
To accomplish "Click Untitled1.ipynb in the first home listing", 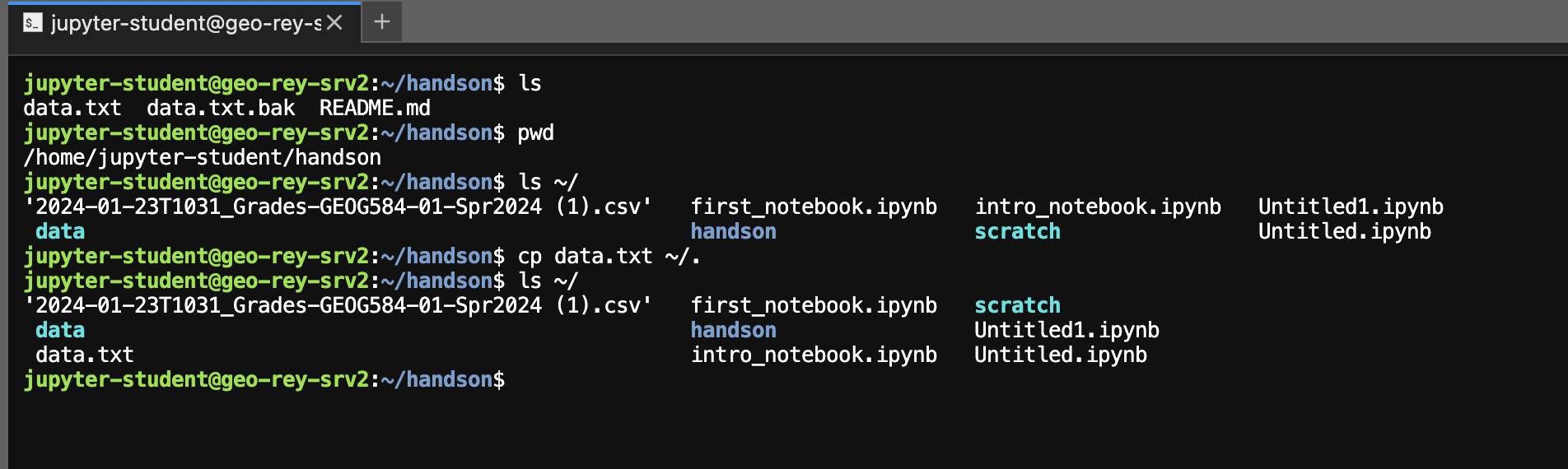I will click(1351, 207).
